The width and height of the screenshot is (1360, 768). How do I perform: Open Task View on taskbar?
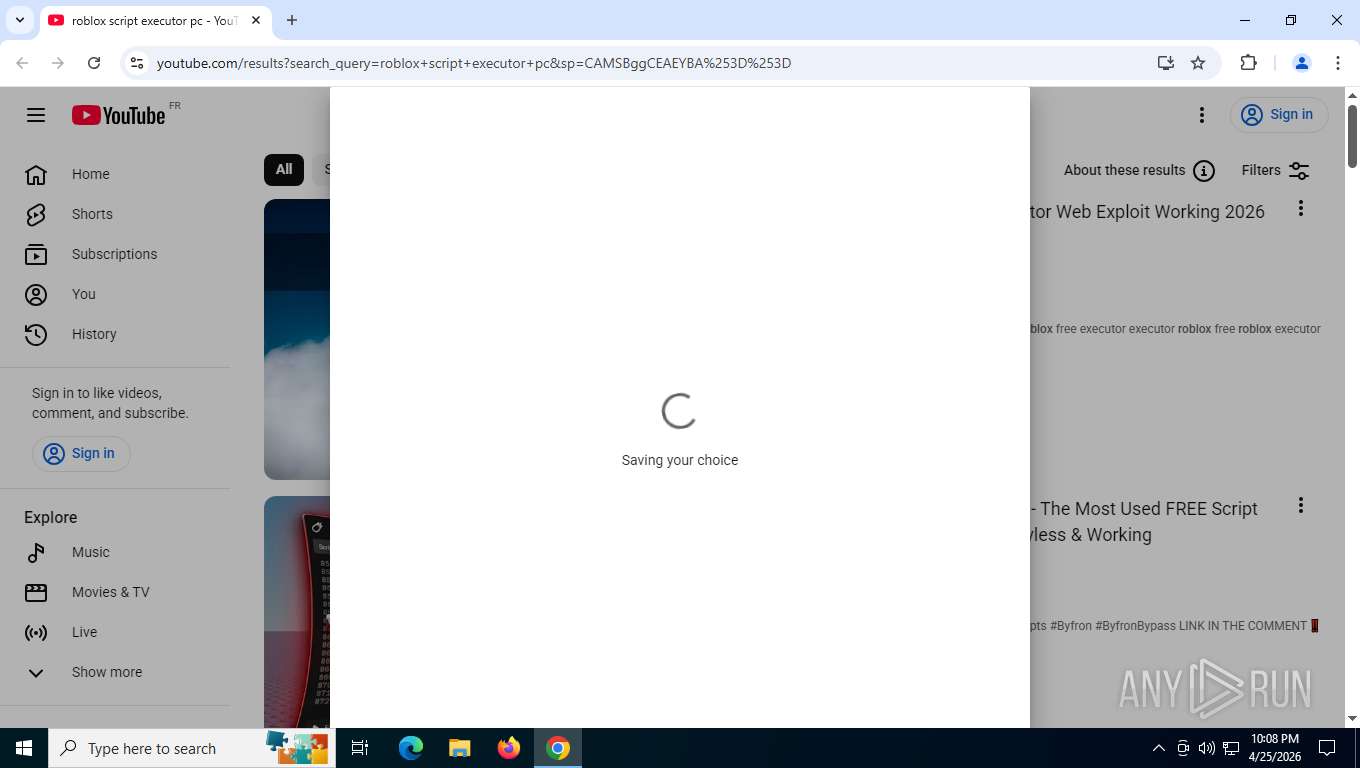coord(360,748)
